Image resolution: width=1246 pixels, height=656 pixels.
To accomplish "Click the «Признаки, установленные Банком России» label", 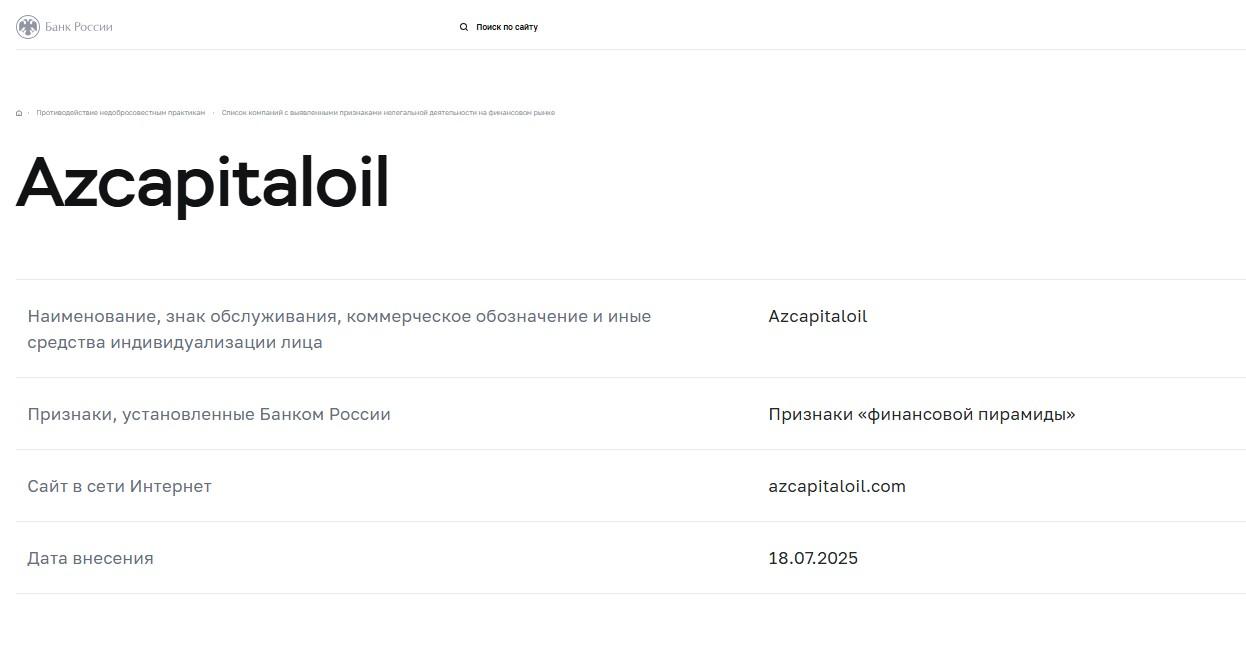I will [x=209, y=414].
